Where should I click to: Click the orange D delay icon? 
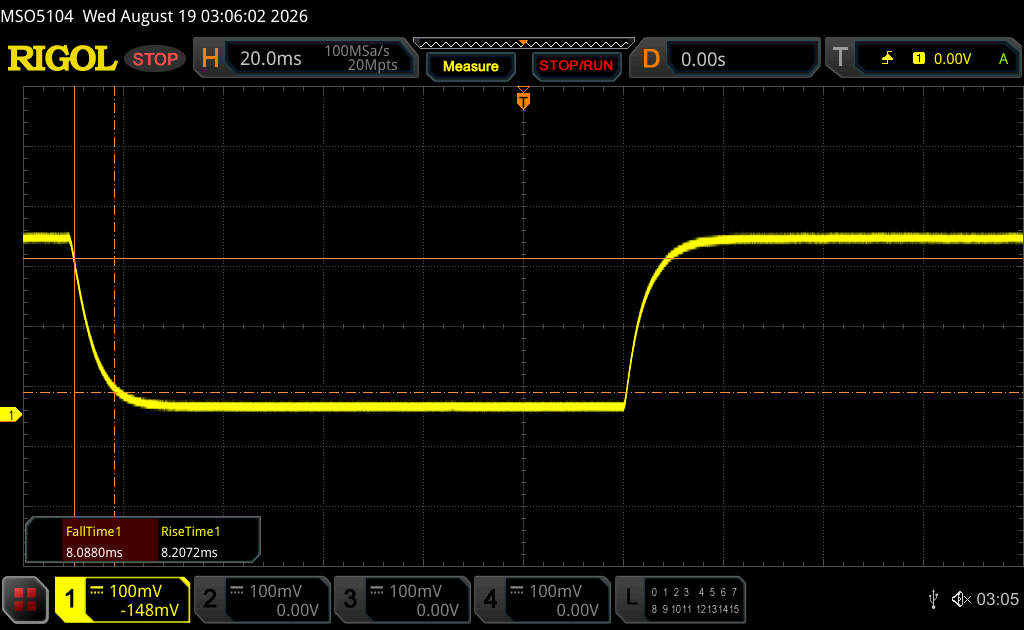tap(650, 59)
